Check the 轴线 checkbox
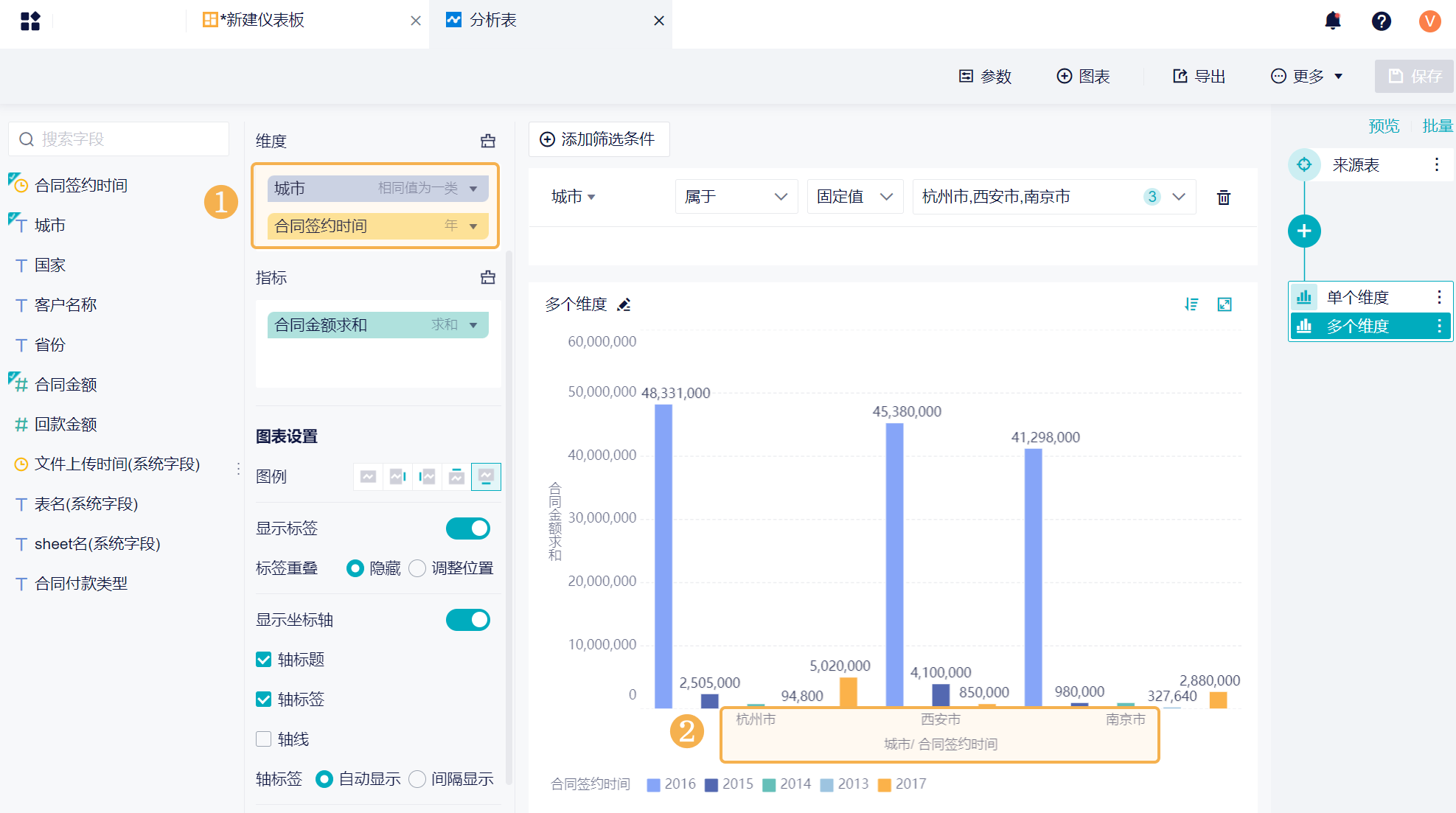 coord(263,739)
